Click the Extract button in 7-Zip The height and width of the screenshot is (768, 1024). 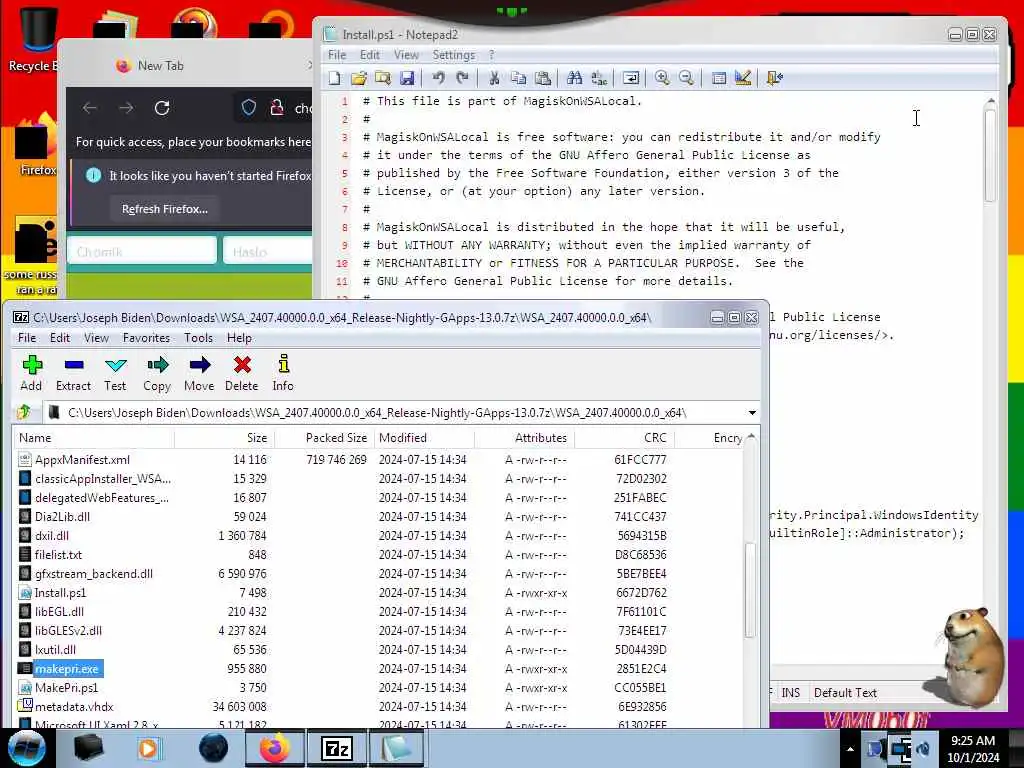tap(73, 374)
